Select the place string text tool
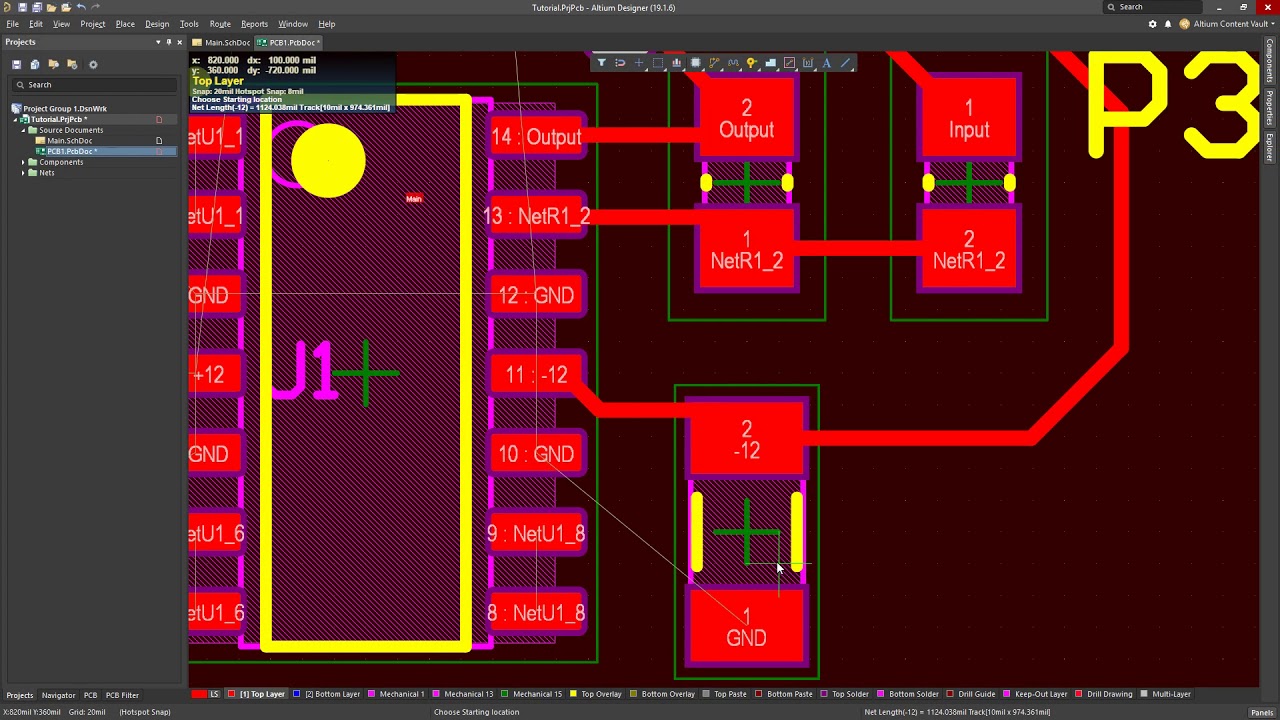The image size is (1280, 720). pyautogui.click(x=827, y=63)
